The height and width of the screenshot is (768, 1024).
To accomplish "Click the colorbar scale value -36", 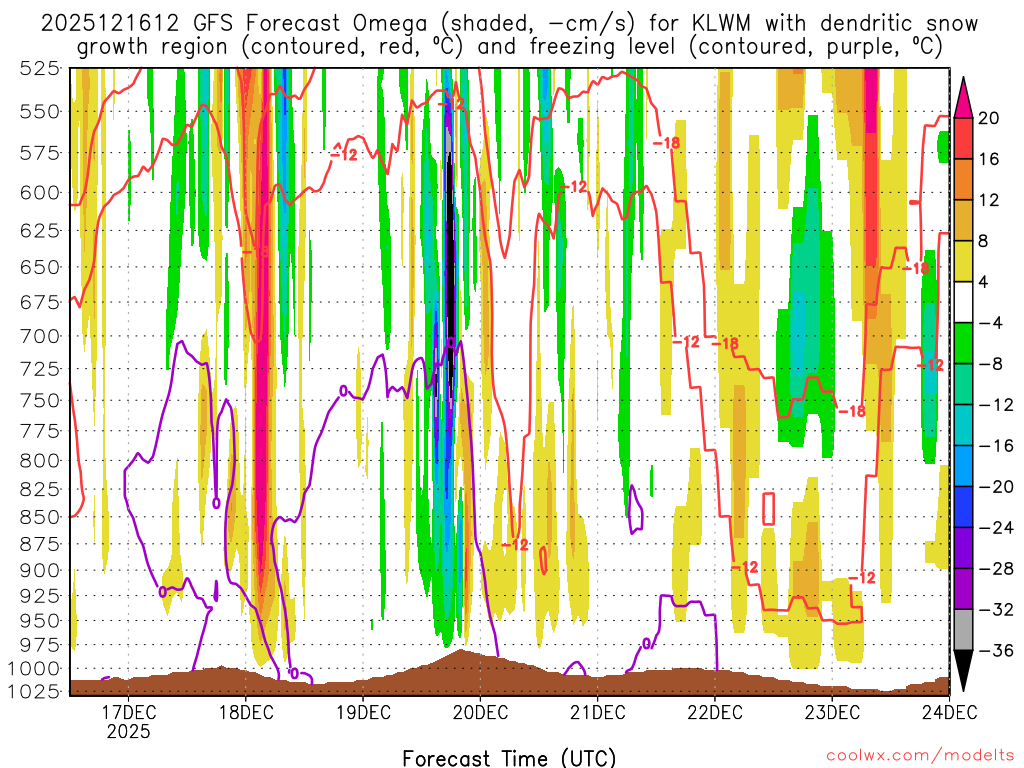I will click(996, 650).
